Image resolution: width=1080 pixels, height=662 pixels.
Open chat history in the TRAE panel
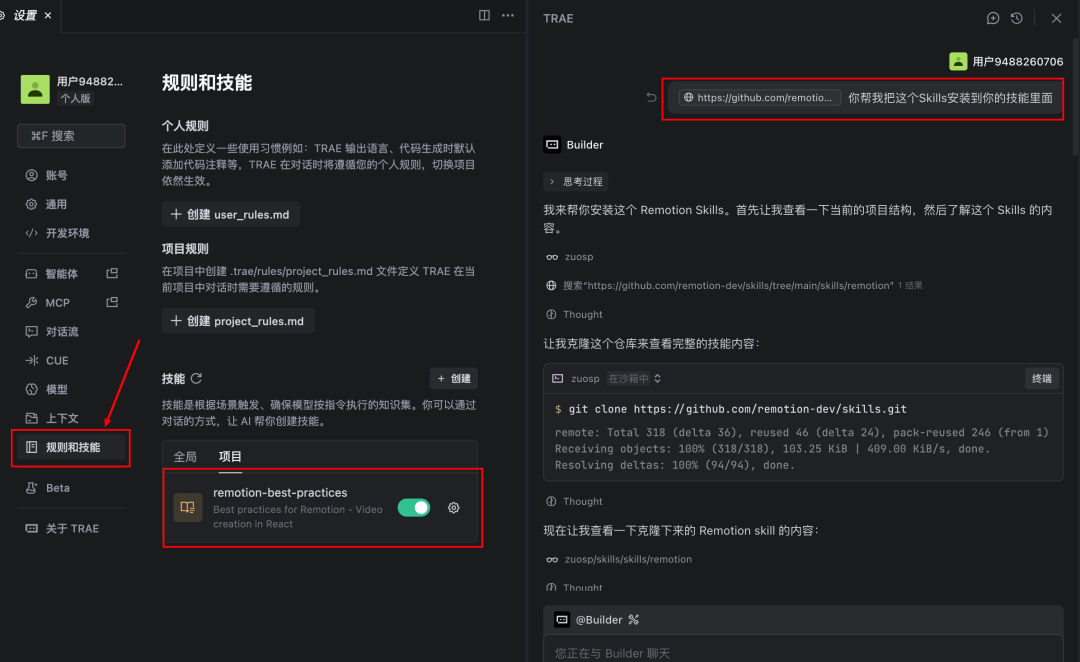1017,18
